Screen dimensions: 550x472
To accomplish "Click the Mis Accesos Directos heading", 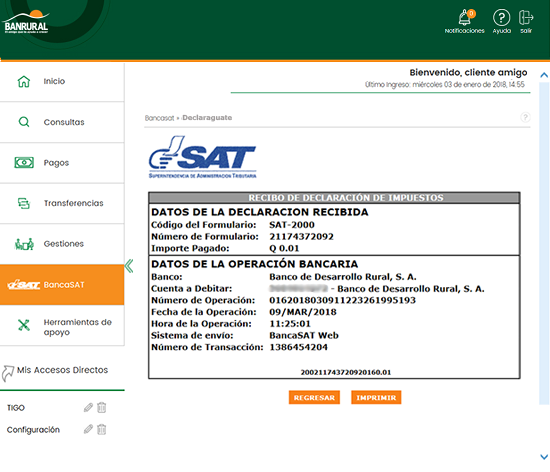I will point(62,370).
